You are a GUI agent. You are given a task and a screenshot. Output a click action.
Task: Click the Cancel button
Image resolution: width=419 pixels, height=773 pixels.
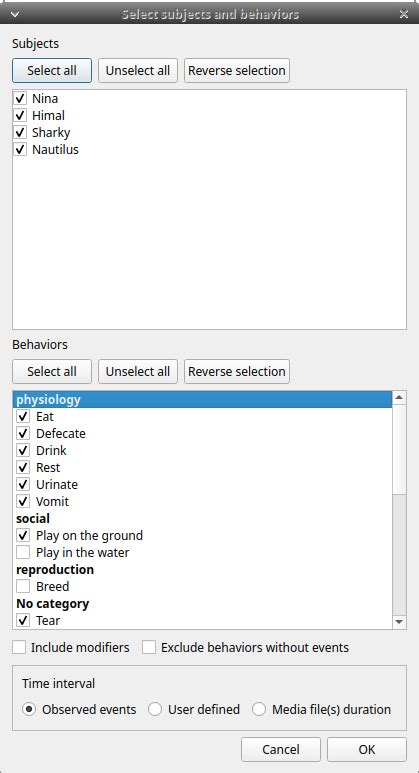[x=281, y=749]
